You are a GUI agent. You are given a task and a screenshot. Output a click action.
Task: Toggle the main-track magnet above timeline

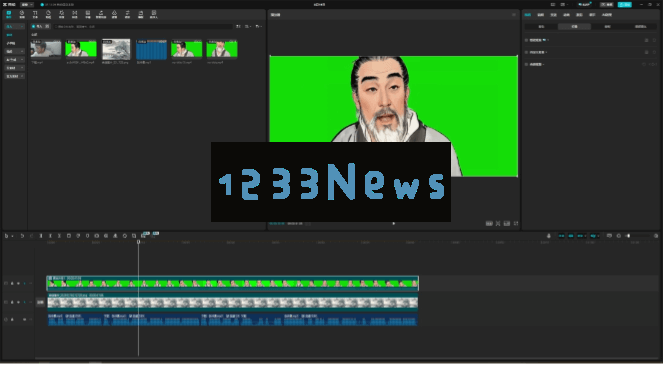coord(562,236)
